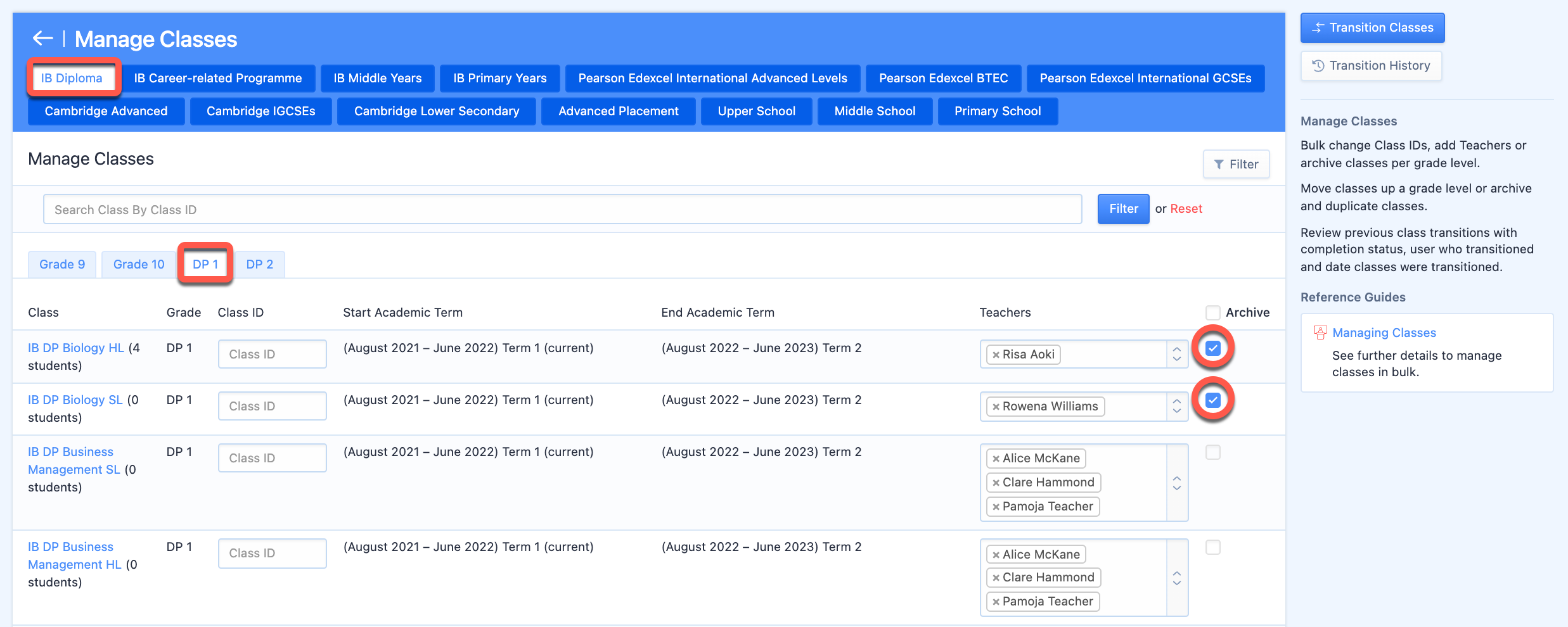Remove teacher Risa Aoki tag

[x=996, y=355]
